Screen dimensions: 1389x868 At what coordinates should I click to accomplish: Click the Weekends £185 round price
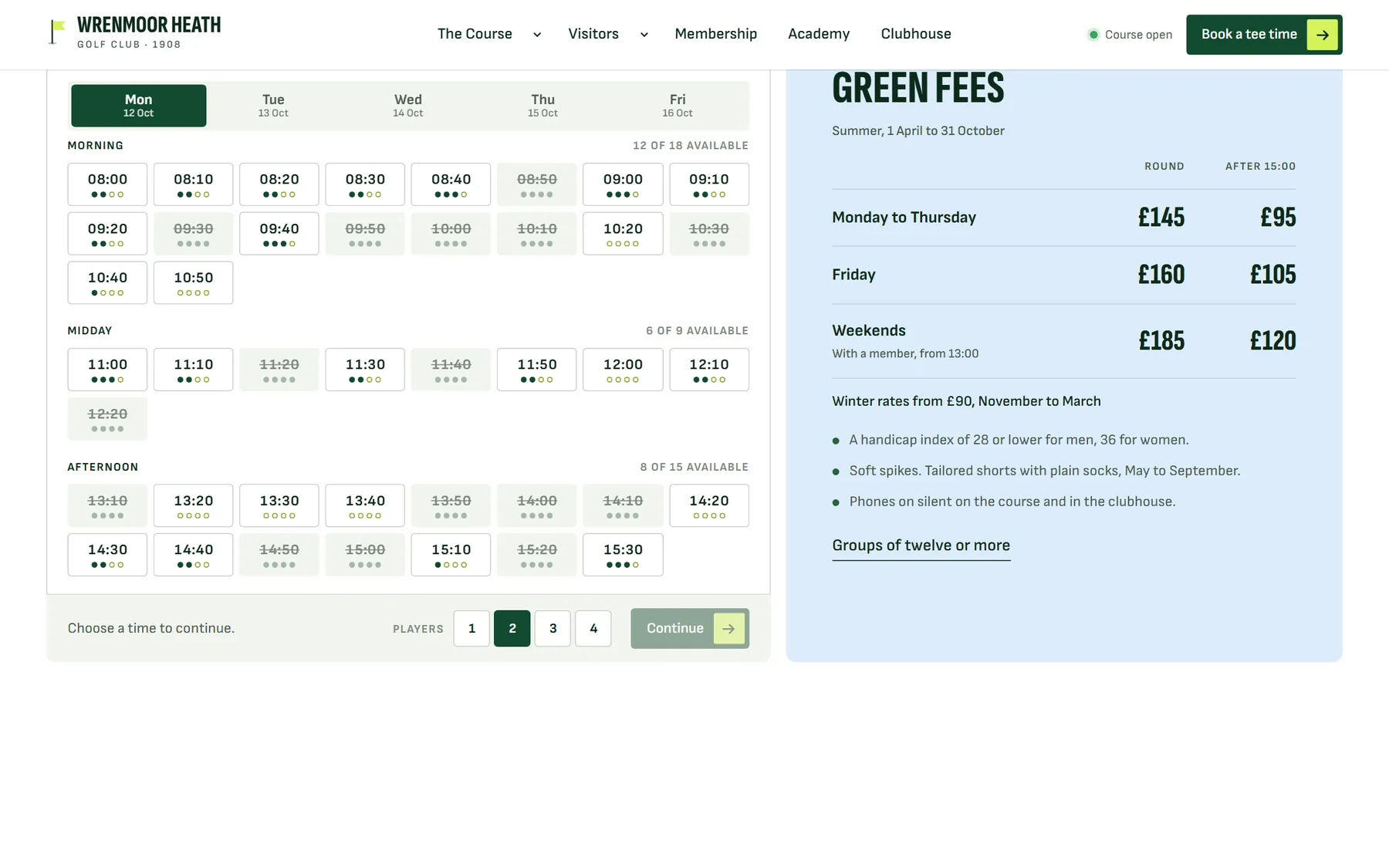(x=1161, y=341)
